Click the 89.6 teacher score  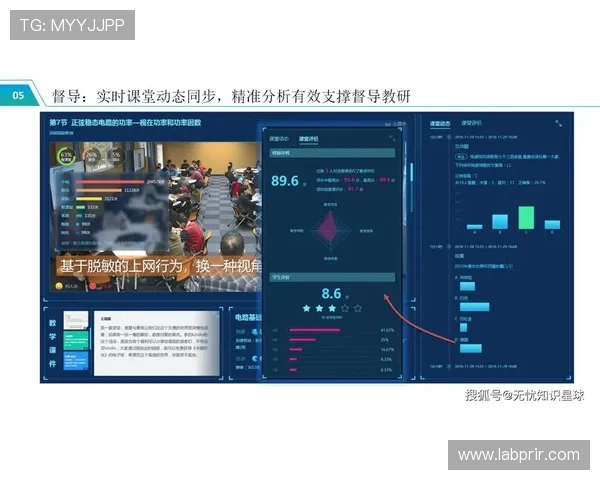[285, 181]
